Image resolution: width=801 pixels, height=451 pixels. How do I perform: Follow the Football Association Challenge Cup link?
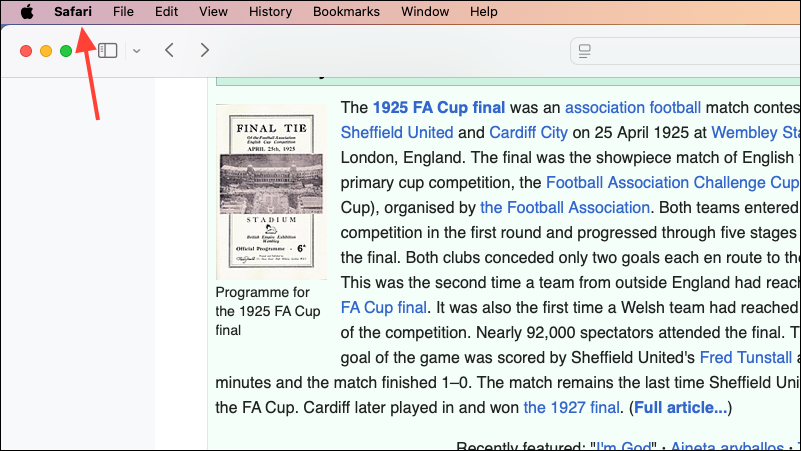[x=673, y=182]
